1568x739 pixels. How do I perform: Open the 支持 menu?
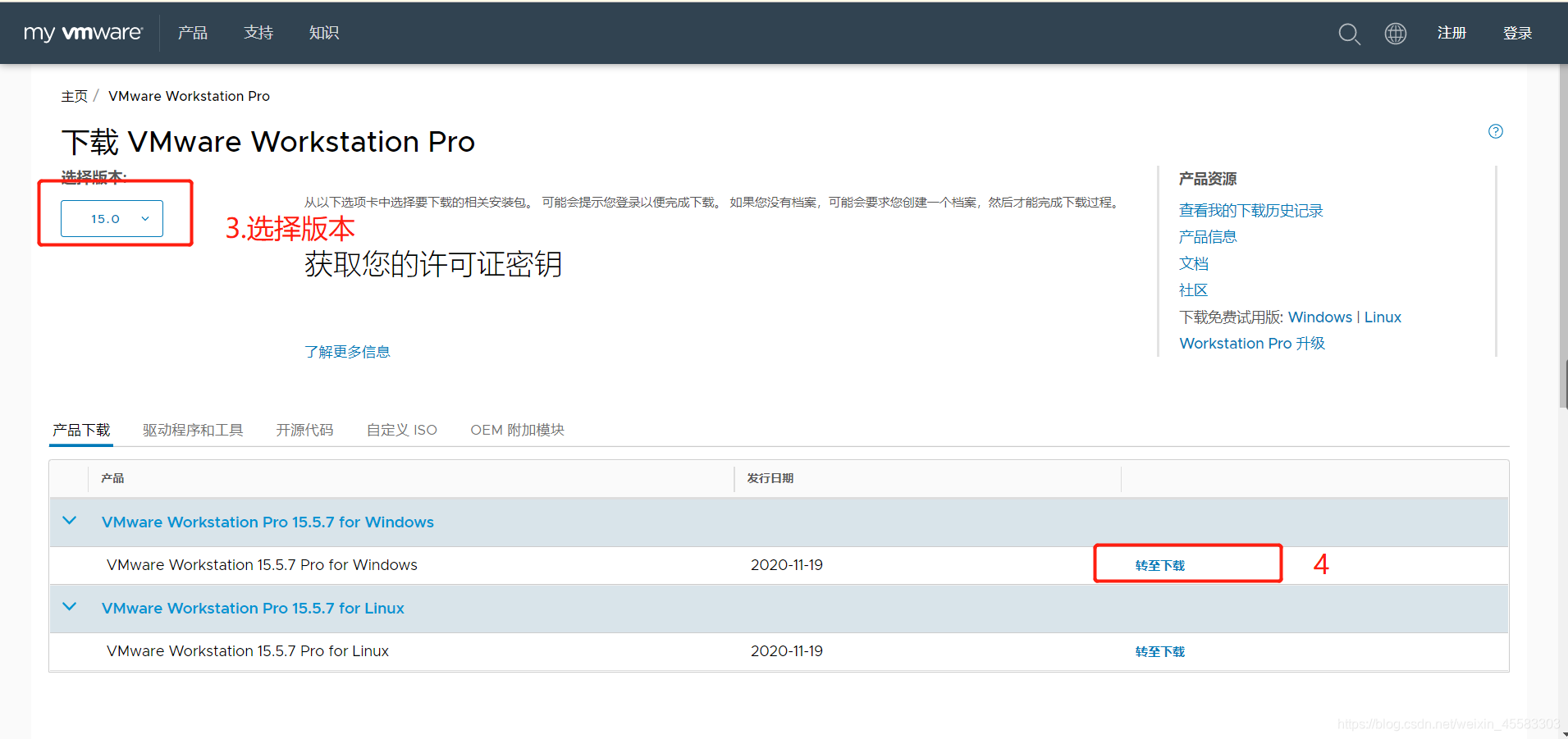(258, 33)
